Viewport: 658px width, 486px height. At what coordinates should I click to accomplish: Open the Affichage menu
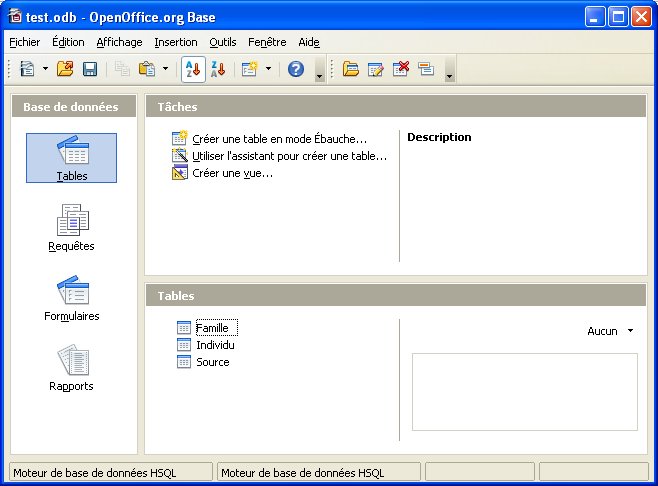[119, 42]
